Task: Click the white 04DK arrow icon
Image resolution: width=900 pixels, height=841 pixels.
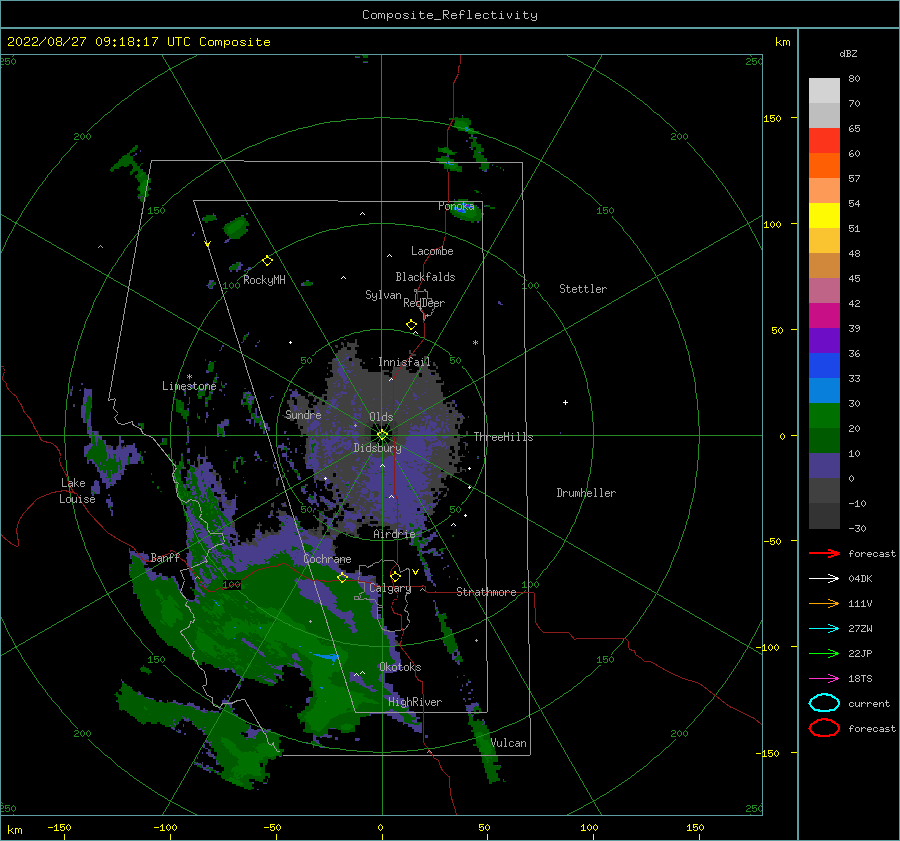Action: [x=824, y=579]
